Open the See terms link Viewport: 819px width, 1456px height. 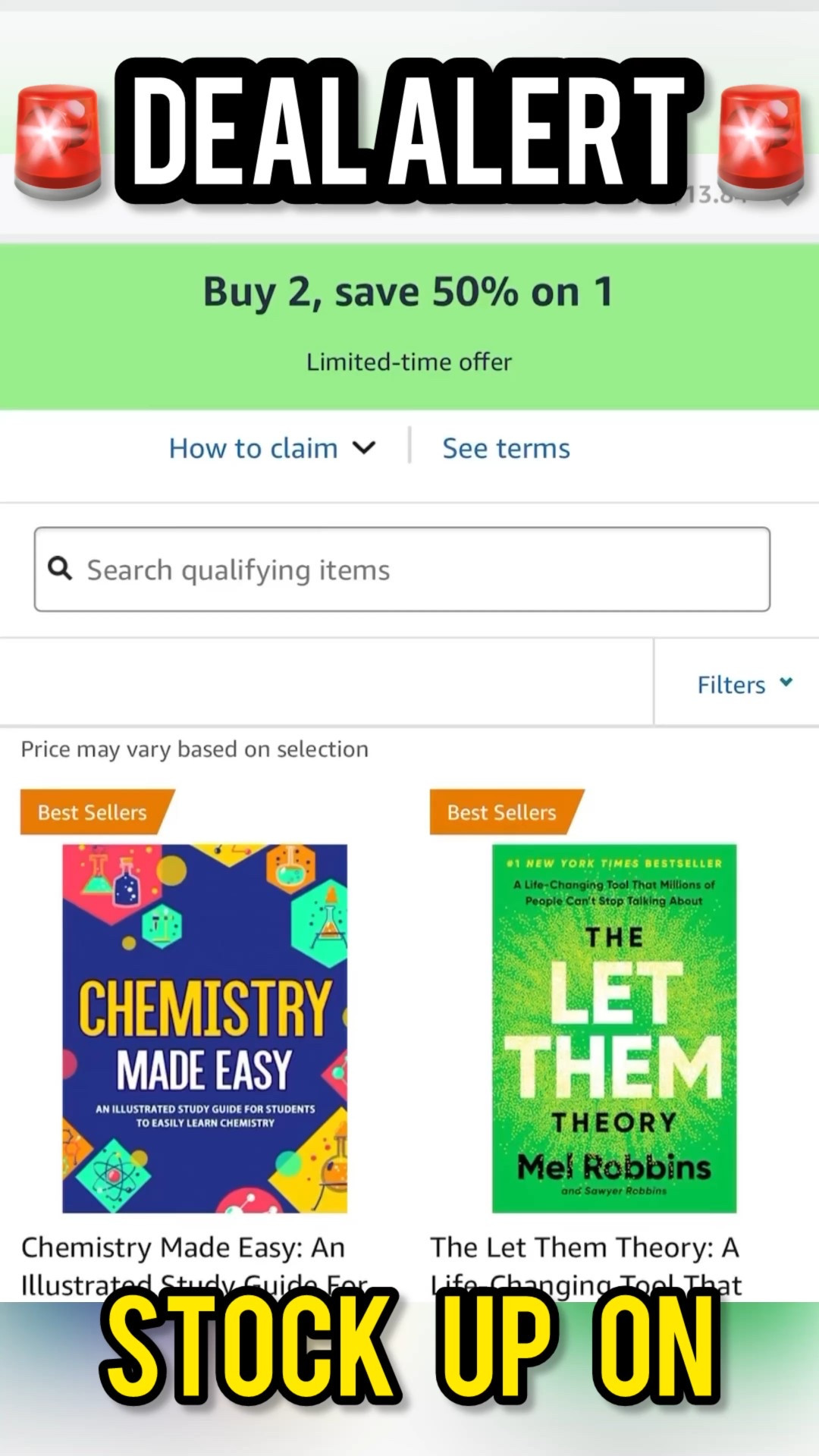click(x=506, y=447)
